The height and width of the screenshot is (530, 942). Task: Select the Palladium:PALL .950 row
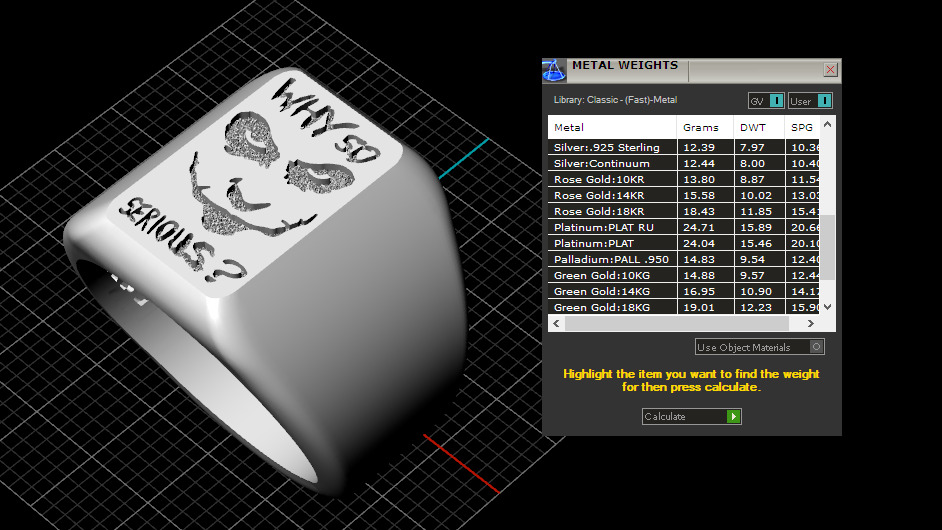(x=684, y=260)
